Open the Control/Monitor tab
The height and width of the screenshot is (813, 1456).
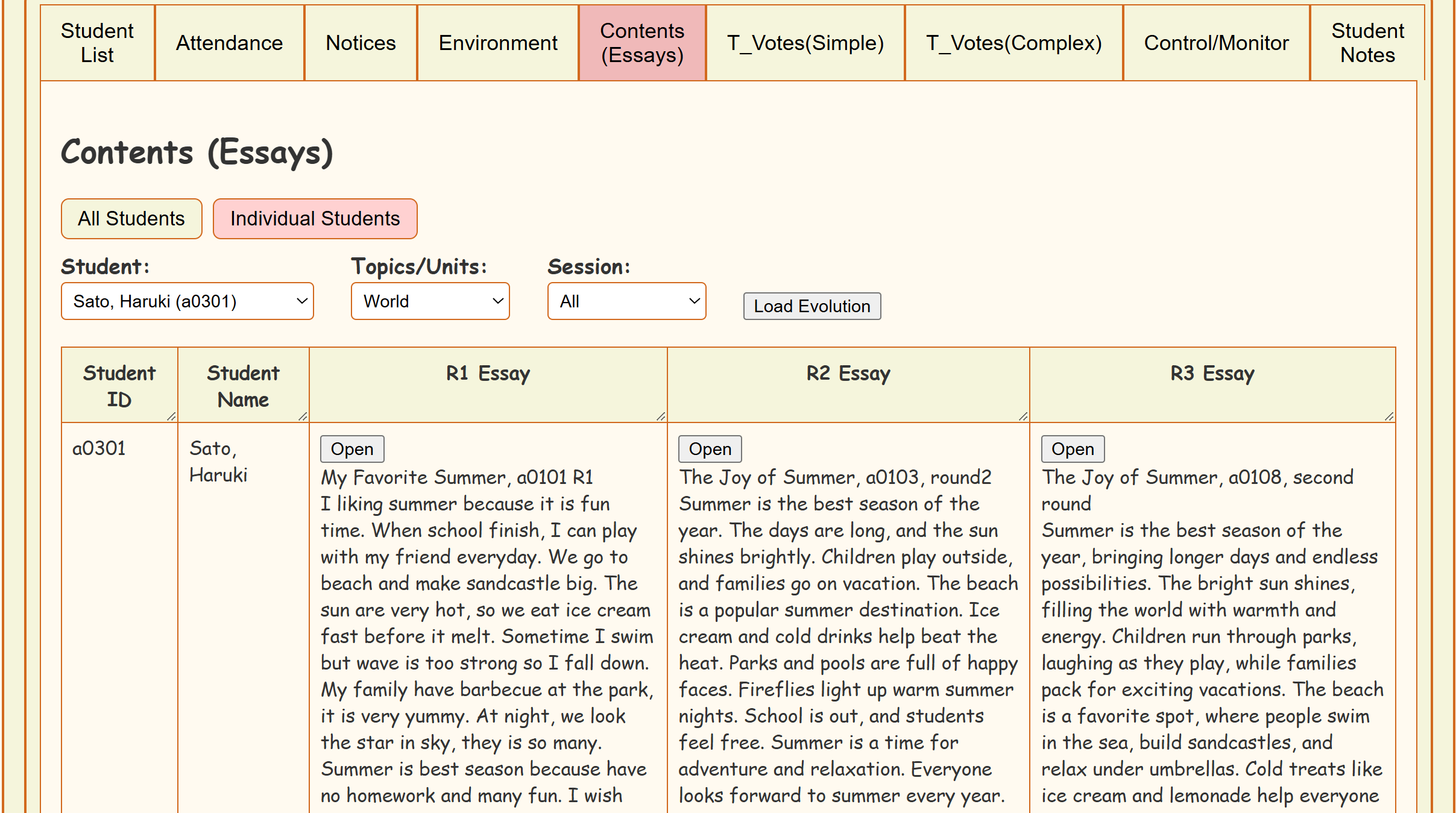tap(1216, 43)
